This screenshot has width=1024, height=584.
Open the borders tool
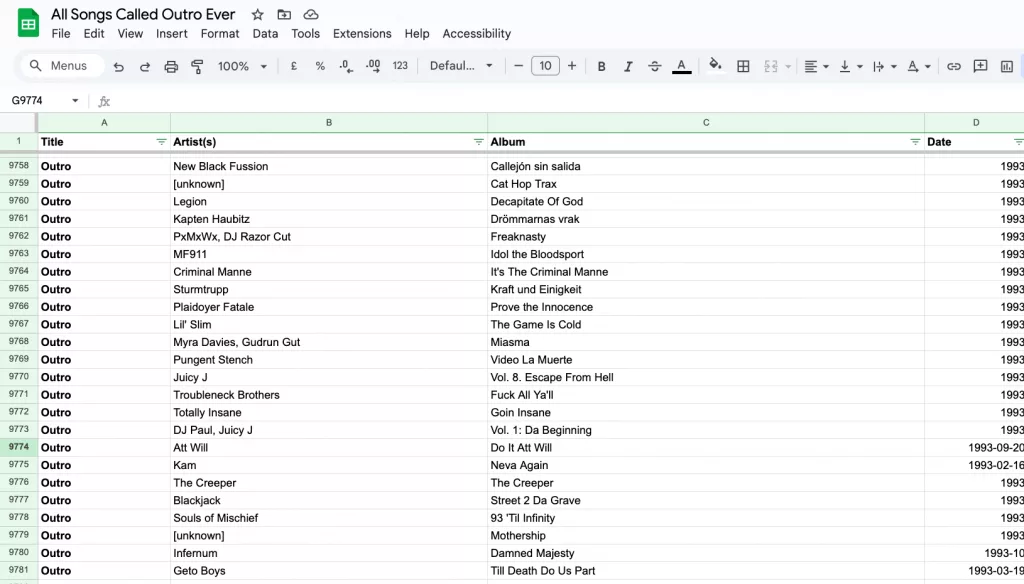(743, 66)
